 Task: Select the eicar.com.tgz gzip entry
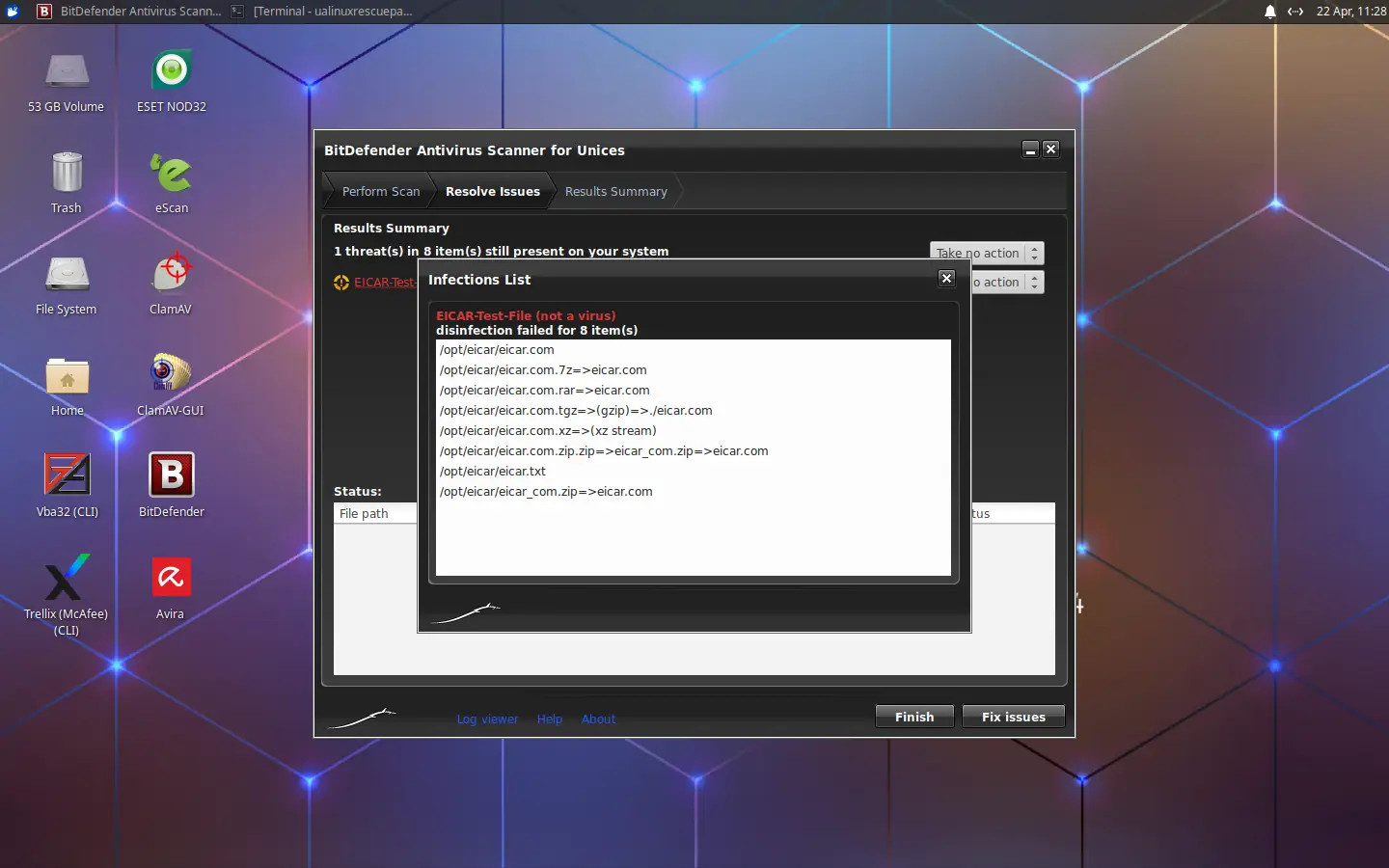coord(694,411)
